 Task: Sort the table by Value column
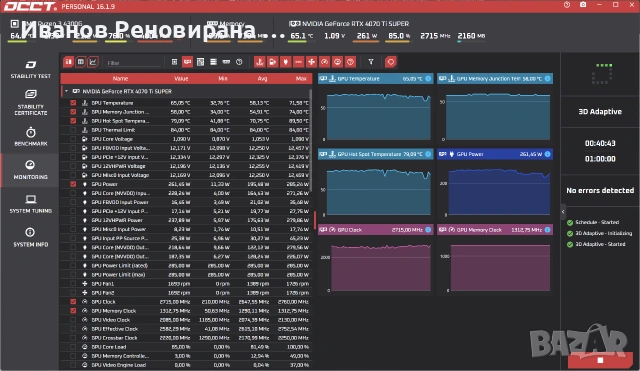[x=181, y=78]
